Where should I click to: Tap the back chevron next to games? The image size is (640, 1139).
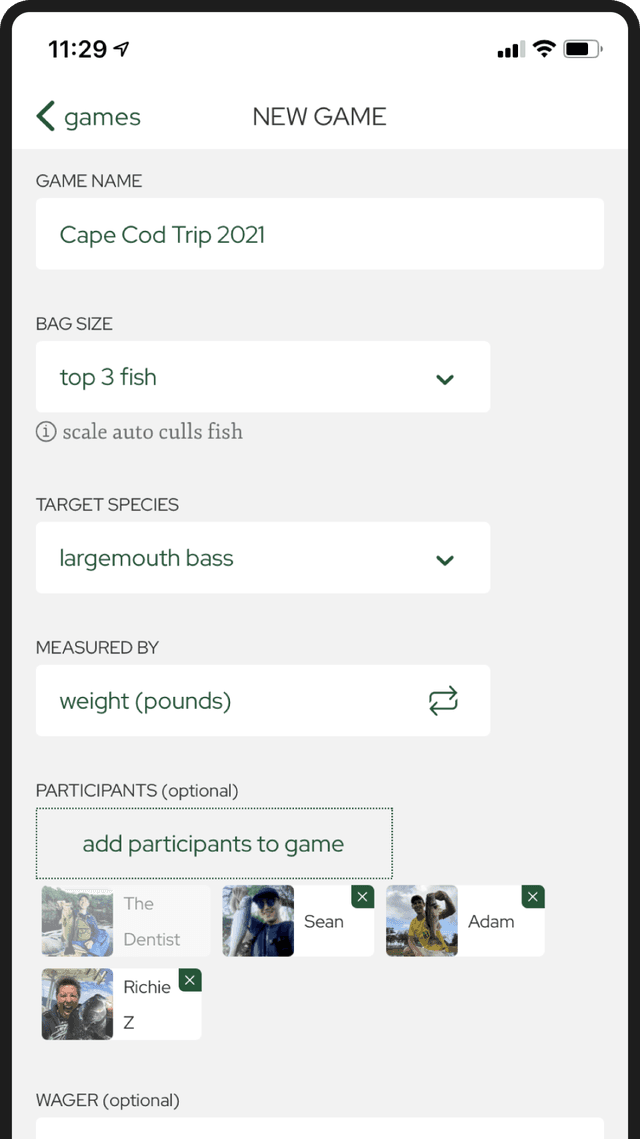(x=46, y=116)
